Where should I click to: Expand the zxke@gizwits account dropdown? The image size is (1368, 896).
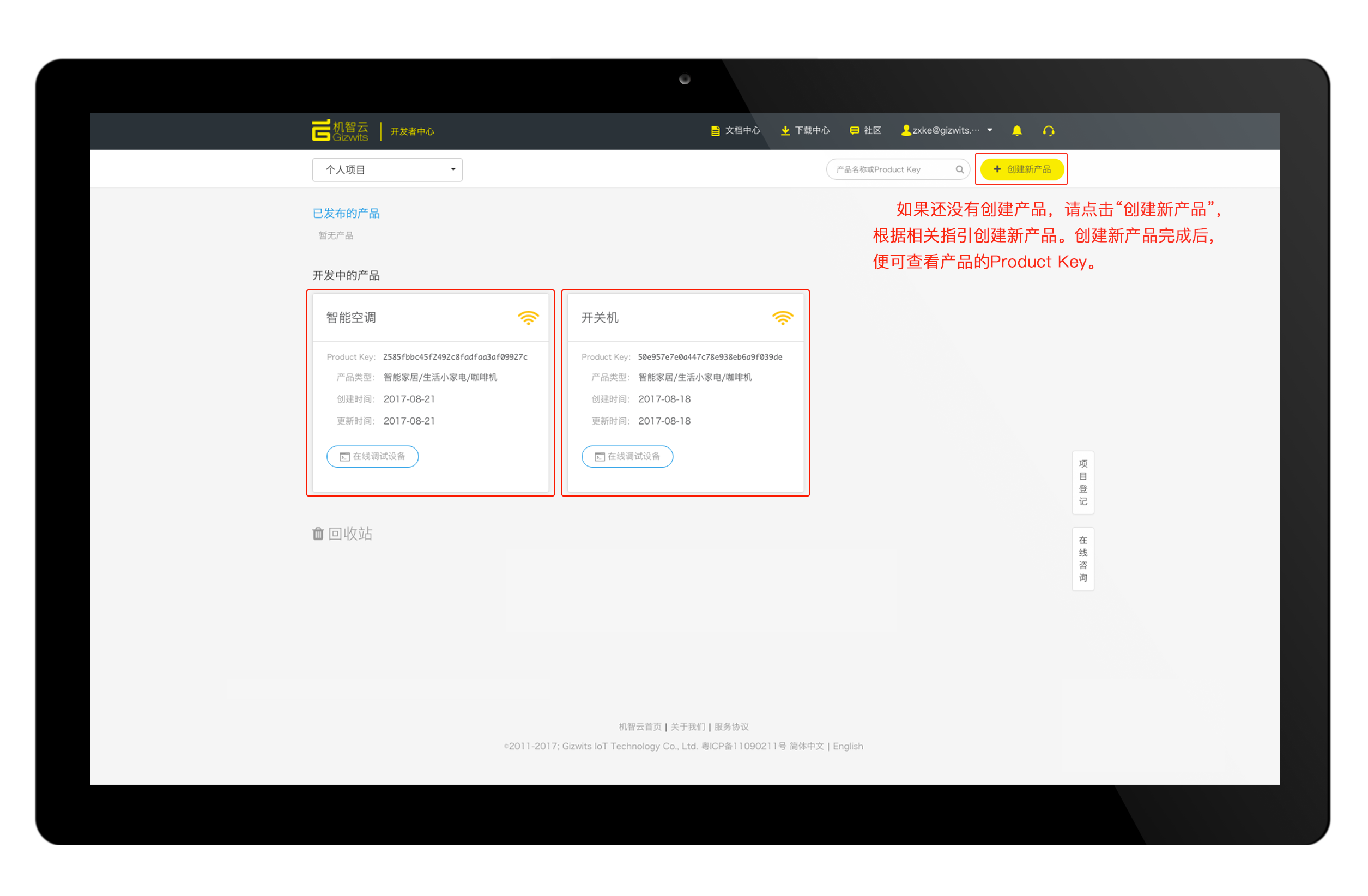pos(947,130)
